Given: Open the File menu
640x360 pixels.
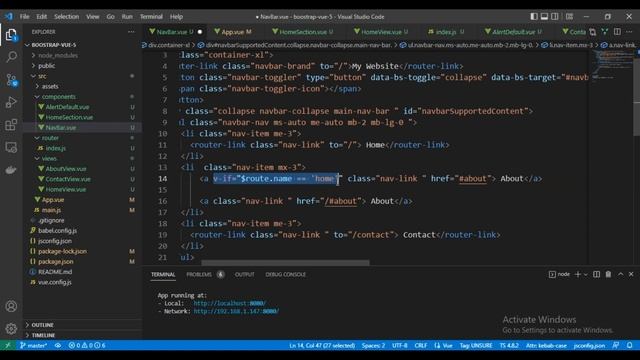Looking at the screenshot, I should coord(24,16).
